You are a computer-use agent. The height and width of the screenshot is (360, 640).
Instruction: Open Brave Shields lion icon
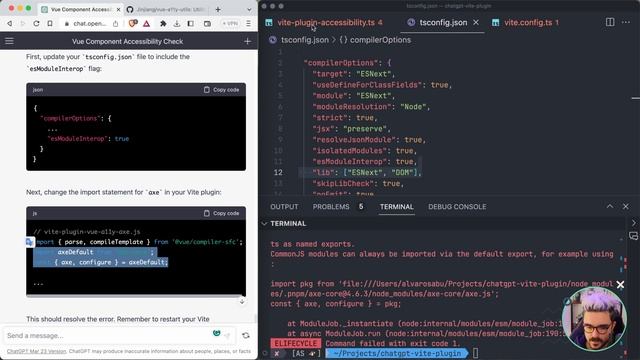pyautogui.click(x=133, y=24)
